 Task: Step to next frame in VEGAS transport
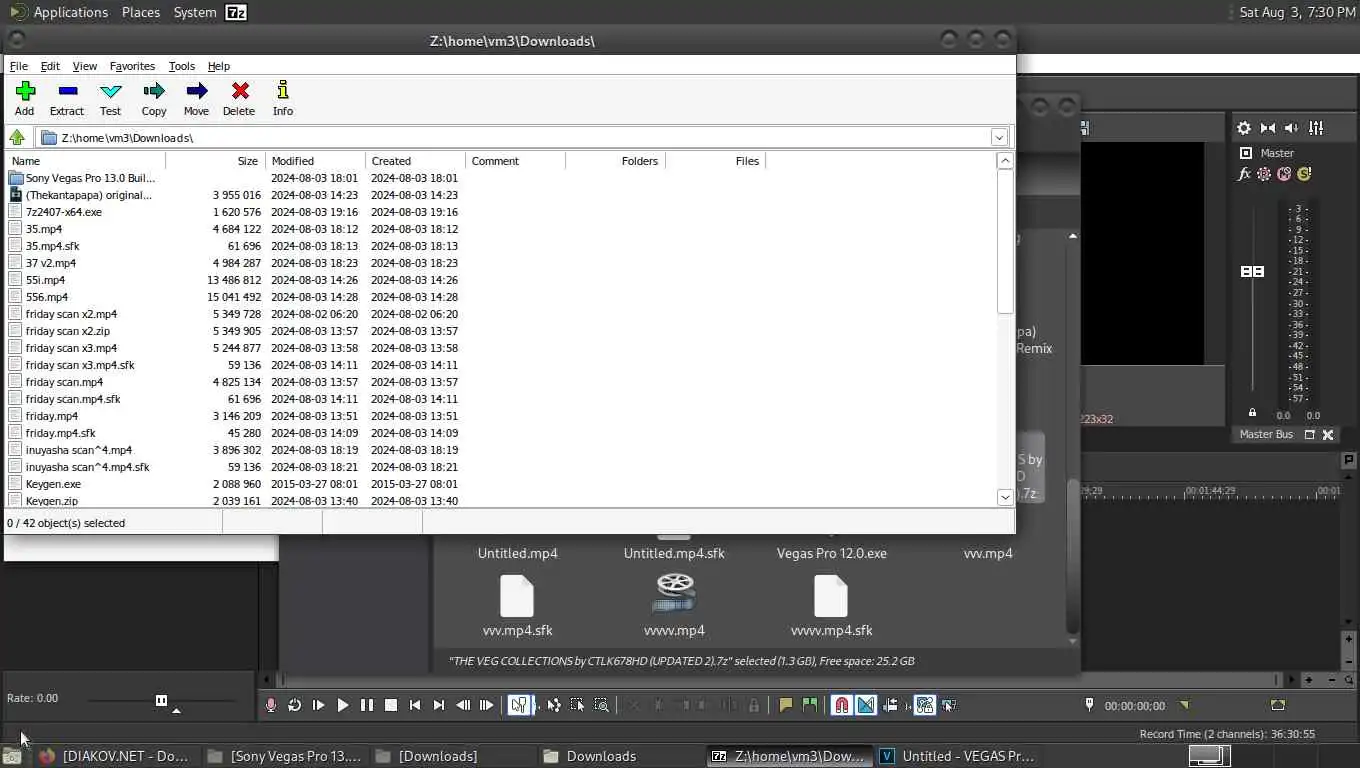point(487,705)
